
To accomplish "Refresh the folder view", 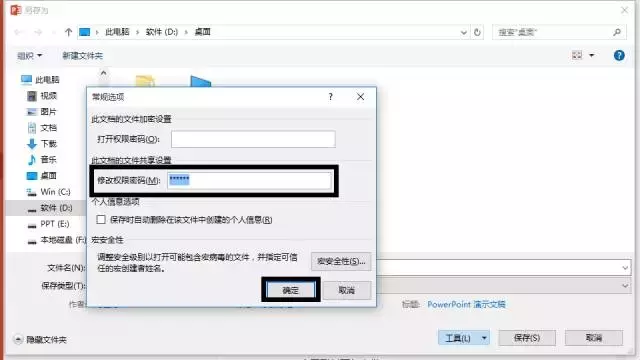I will [477, 32].
